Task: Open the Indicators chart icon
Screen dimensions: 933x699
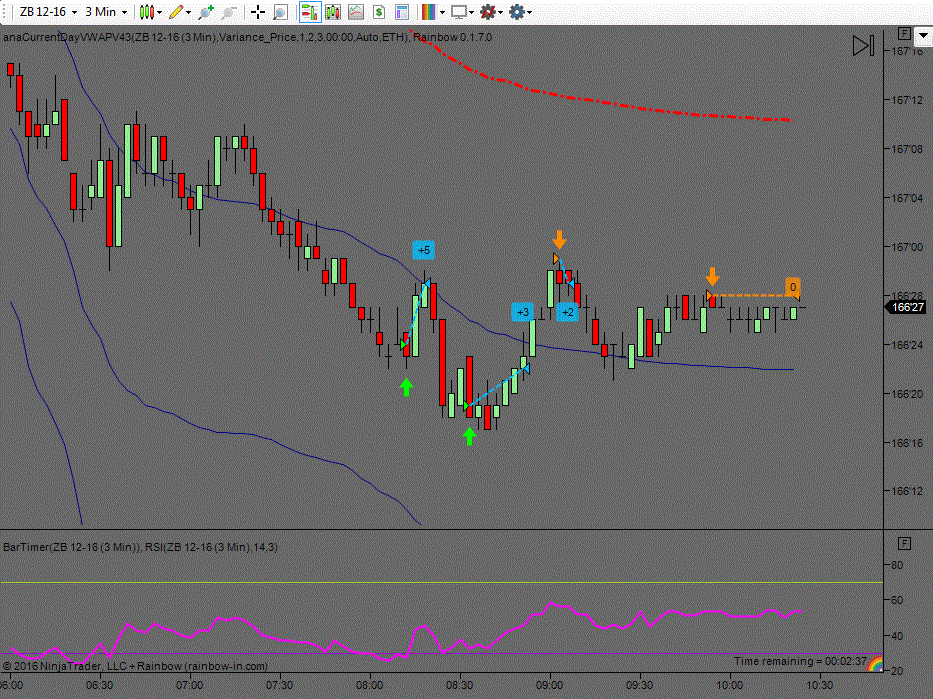Action: click(x=356, y=12)
